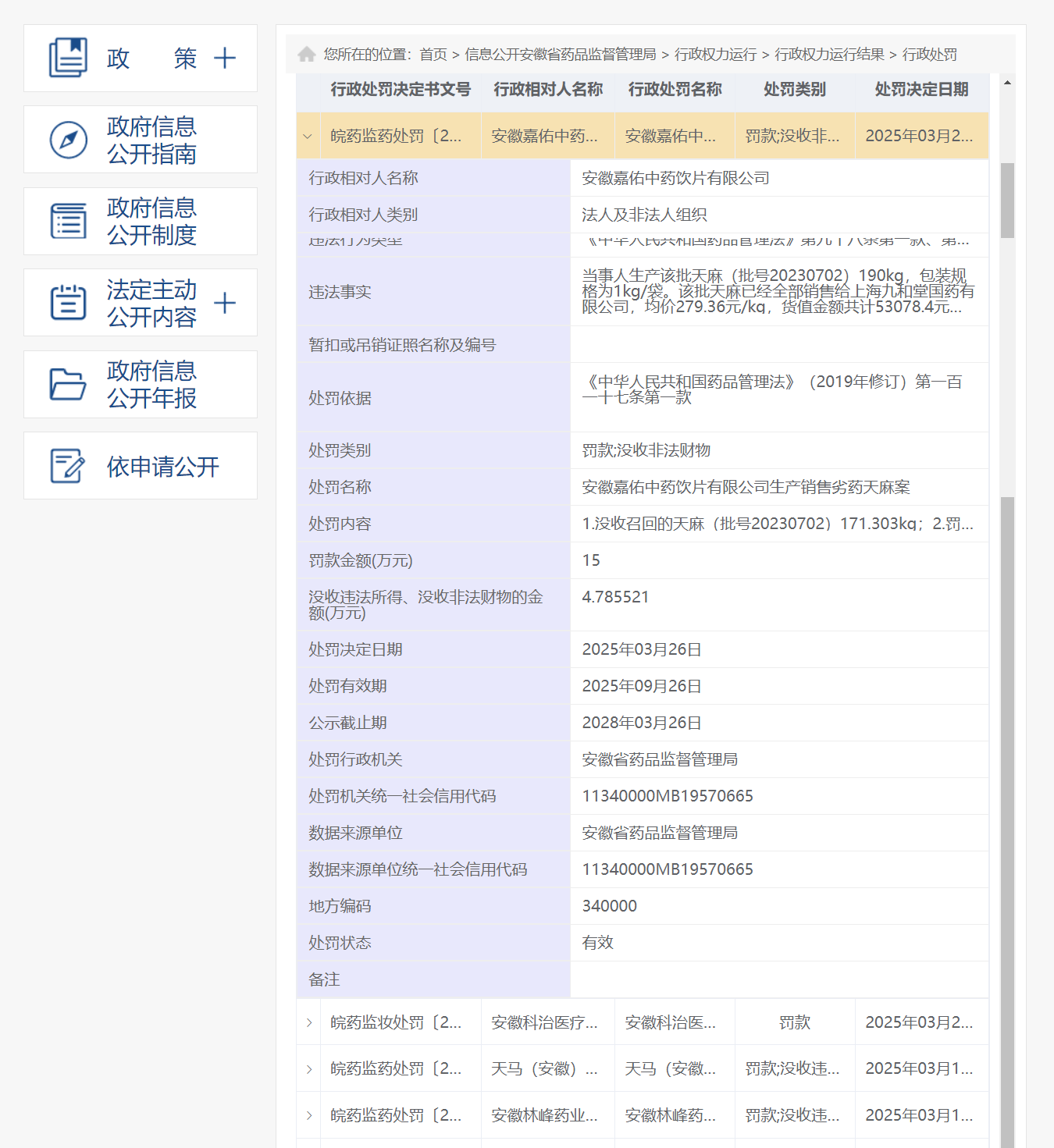The width and height of the screenshot is (1054, 1148).
Task: Click the 行政处罚决定书文号 column header
Action: pos(401,90)
